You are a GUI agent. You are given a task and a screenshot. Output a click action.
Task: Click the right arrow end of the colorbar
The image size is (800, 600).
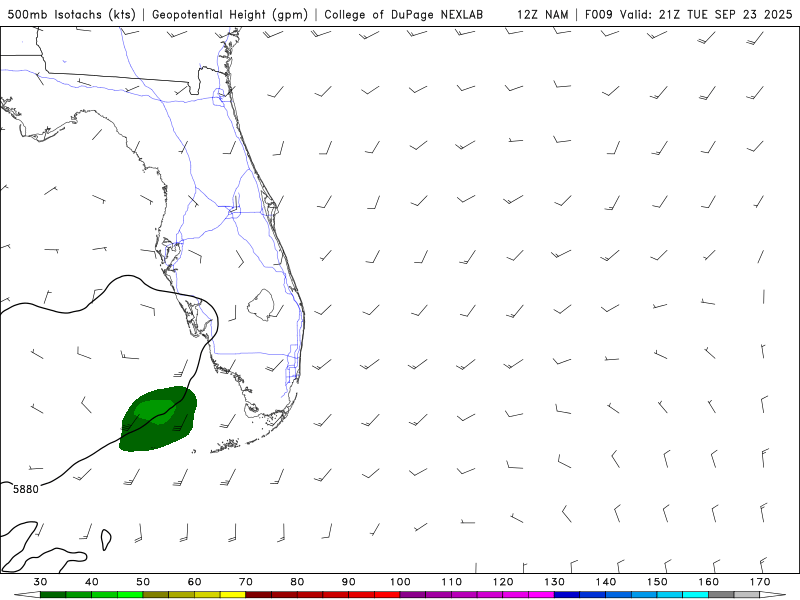(x=772, y=595)
